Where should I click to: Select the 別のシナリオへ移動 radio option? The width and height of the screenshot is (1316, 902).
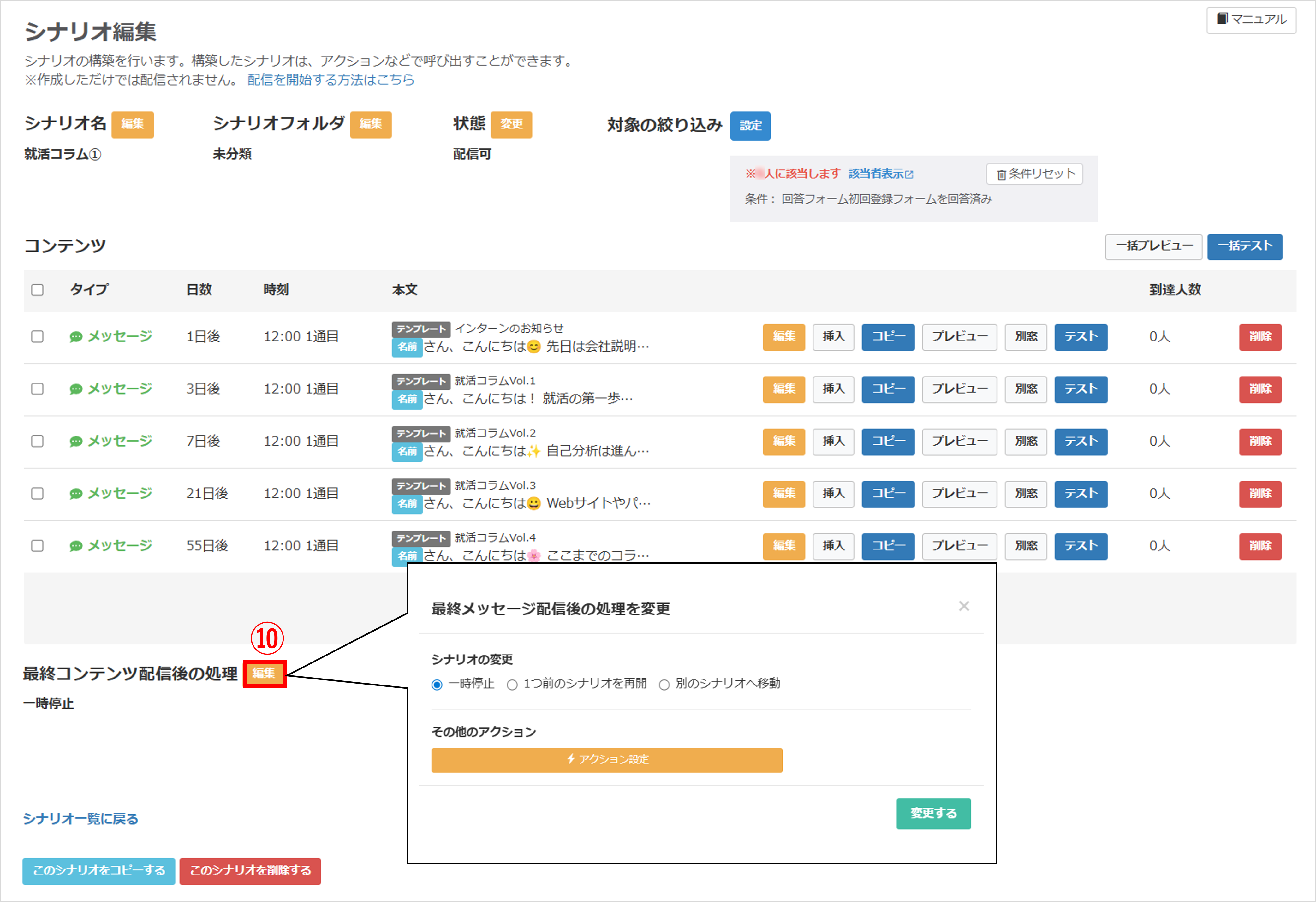664,685
